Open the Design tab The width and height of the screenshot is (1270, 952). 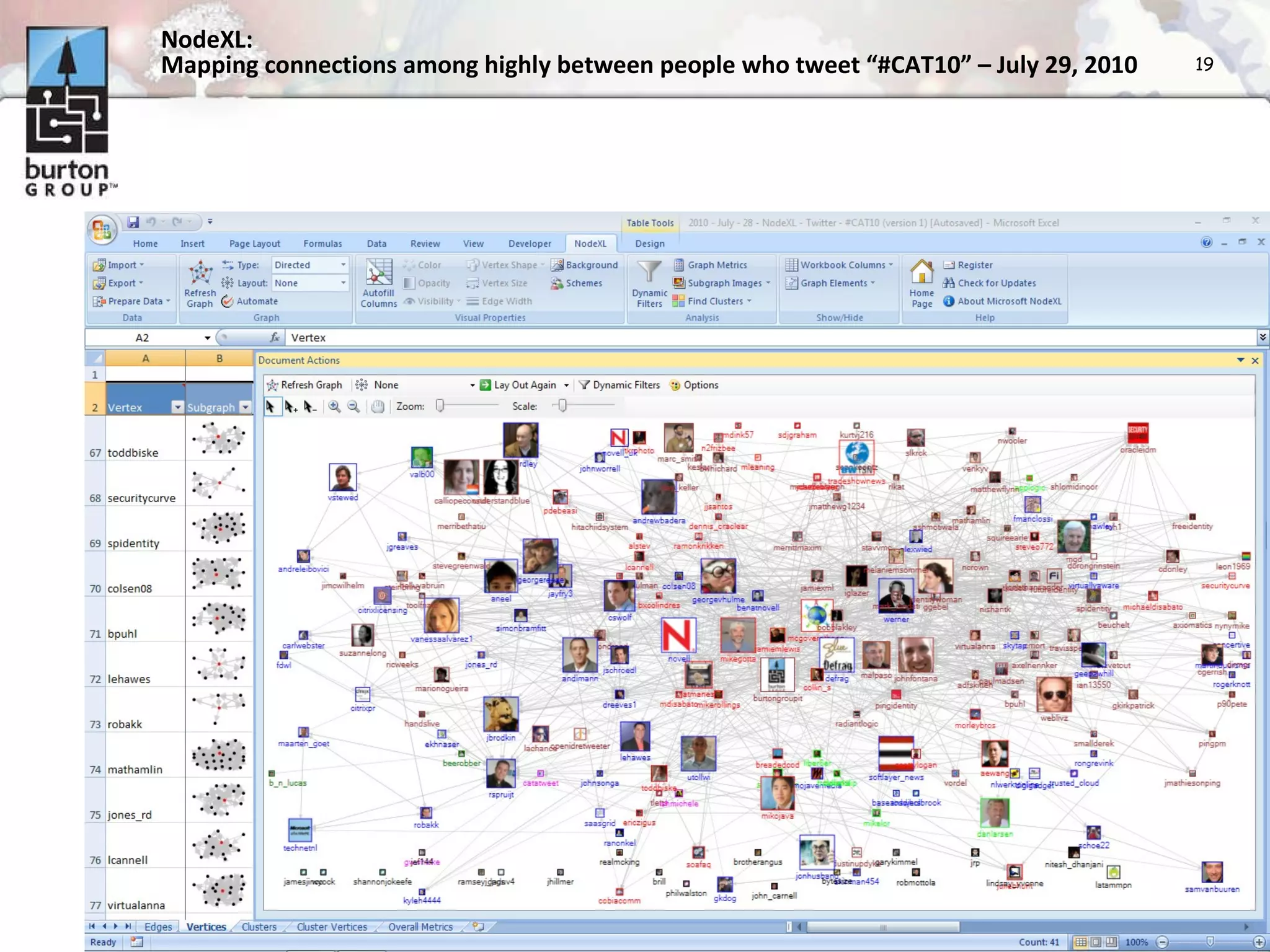point(649,244)
